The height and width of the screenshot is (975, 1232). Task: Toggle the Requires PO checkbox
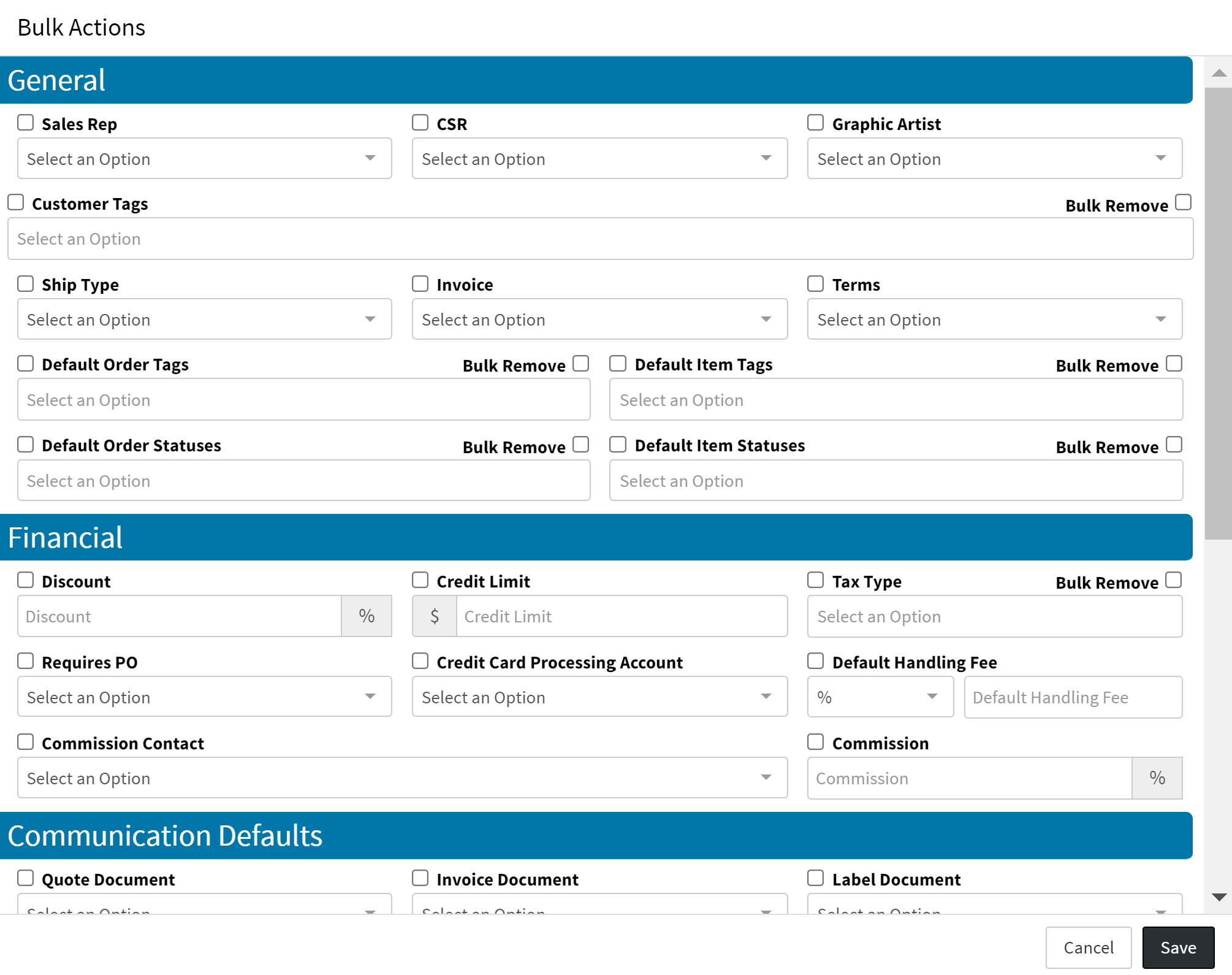click(x=26, y=661)
